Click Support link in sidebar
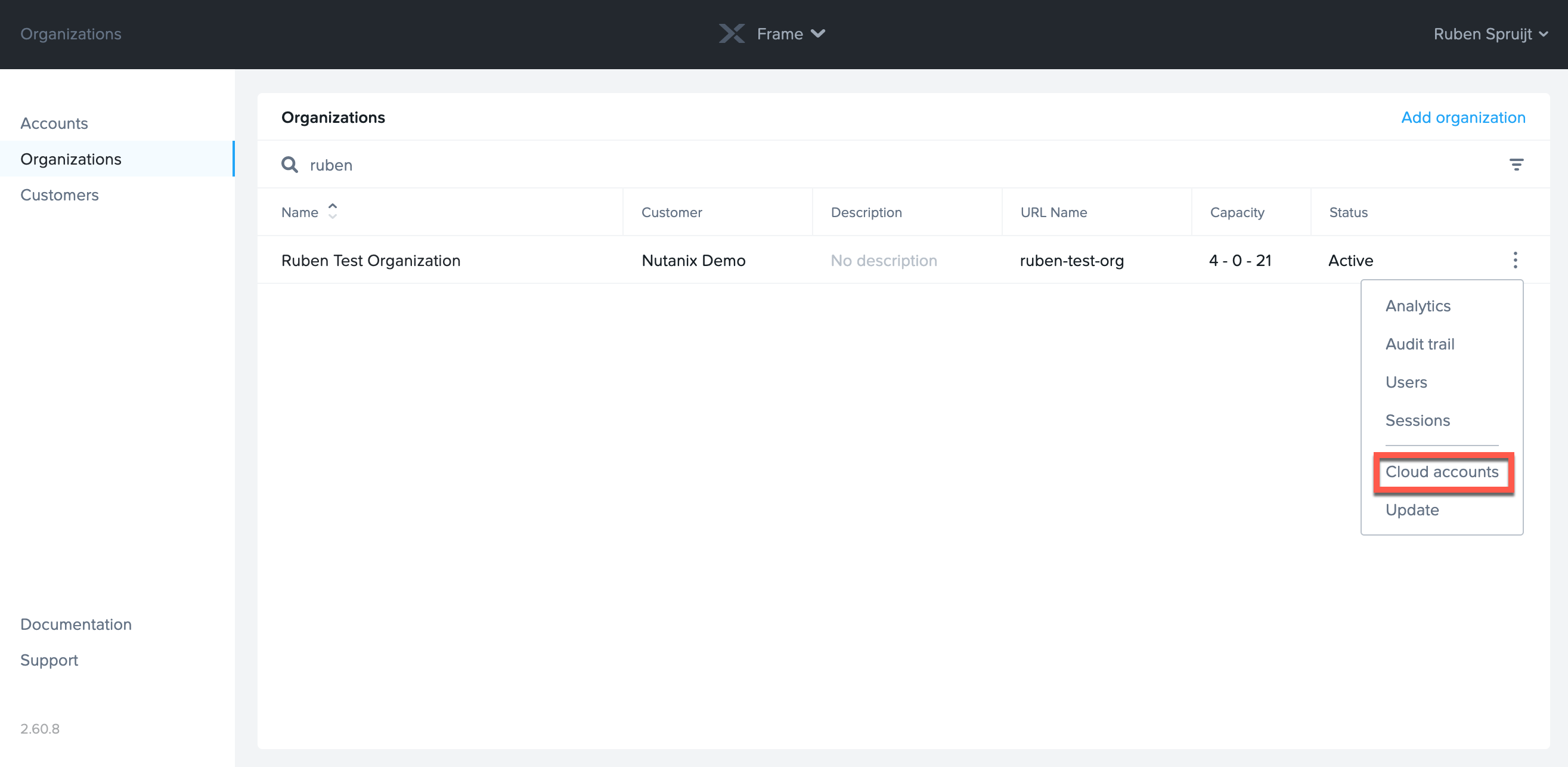The width and height of the screenshot is (1568, 767). [x=49, y=660]
